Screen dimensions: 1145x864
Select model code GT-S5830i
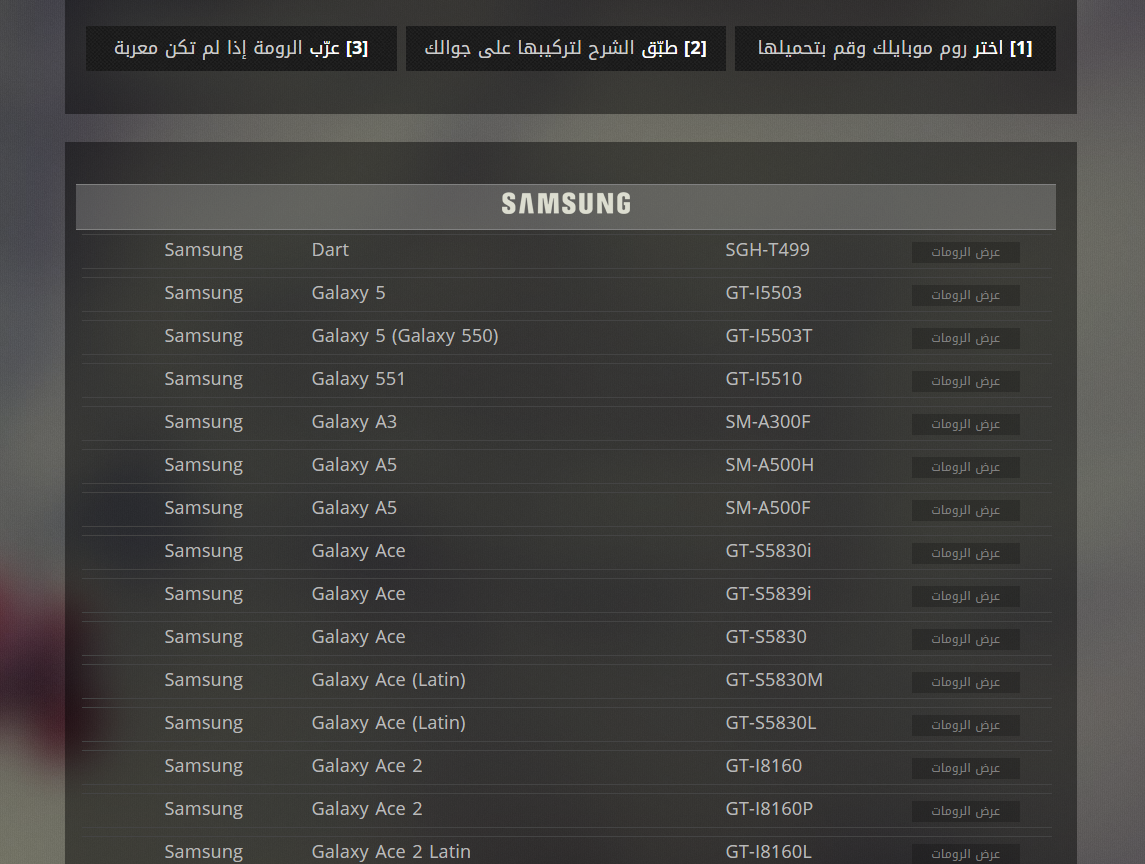768,551
